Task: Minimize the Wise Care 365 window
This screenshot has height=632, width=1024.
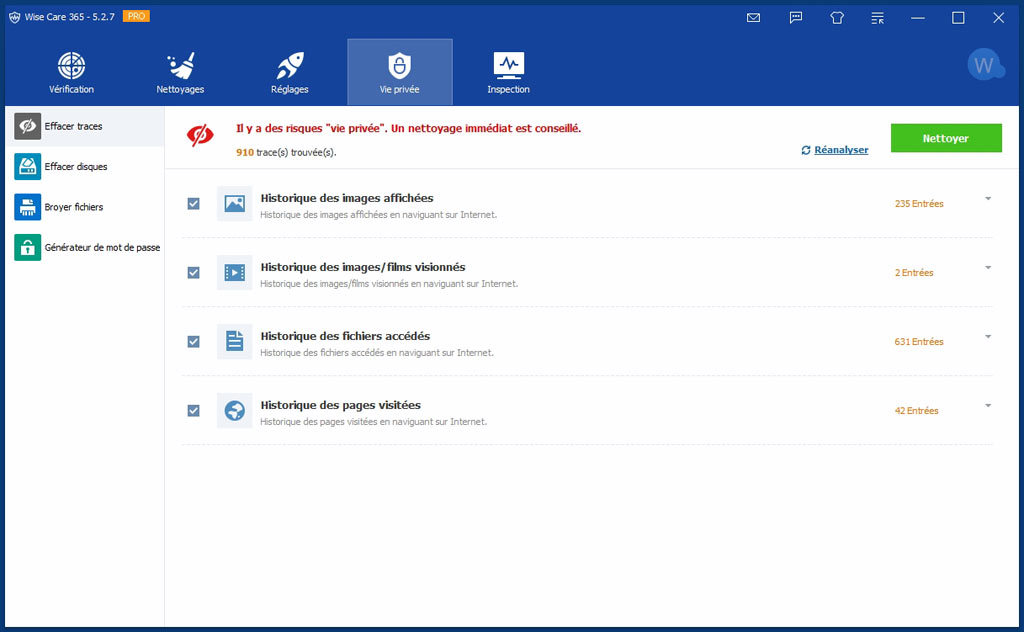Action: tap(918, 18)
